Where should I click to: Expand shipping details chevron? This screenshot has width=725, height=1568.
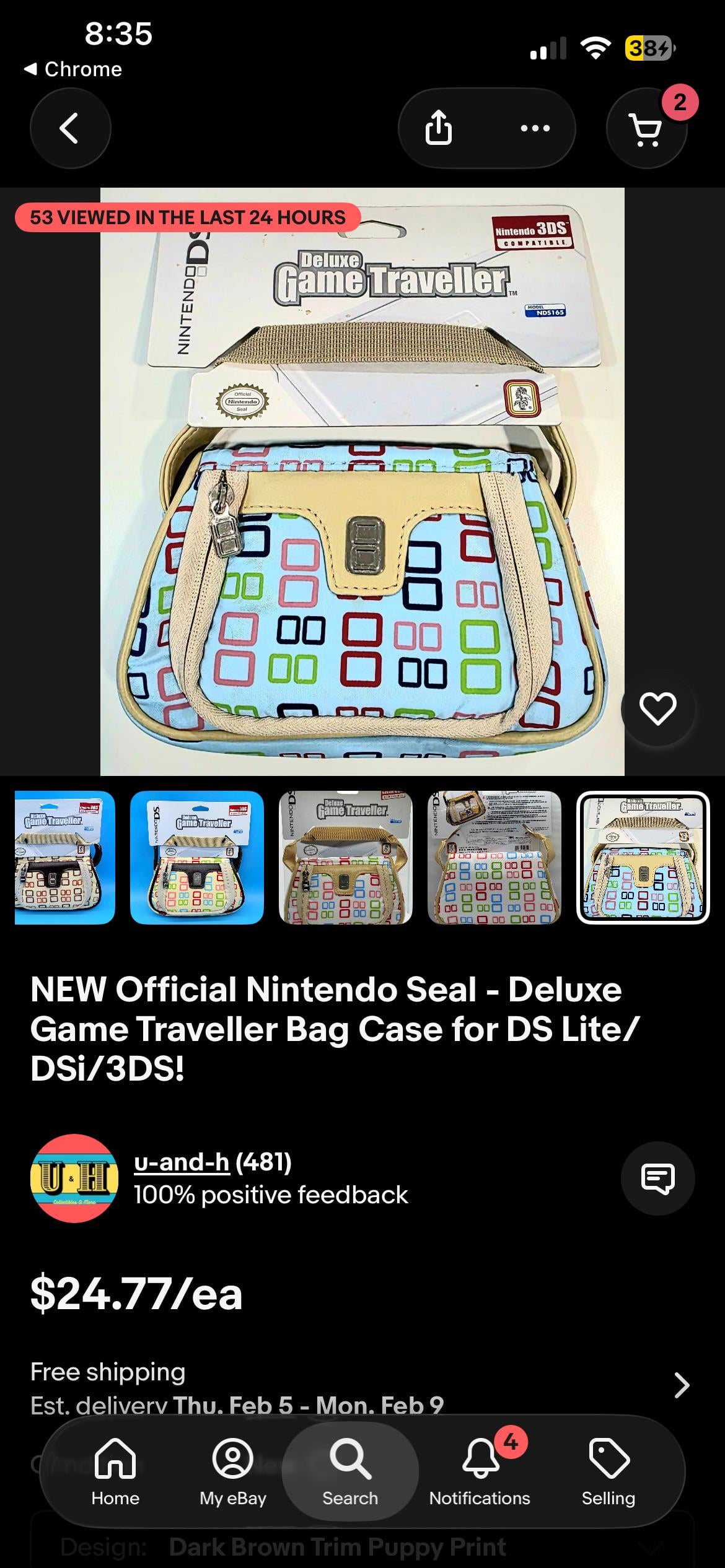point(682,1385)
